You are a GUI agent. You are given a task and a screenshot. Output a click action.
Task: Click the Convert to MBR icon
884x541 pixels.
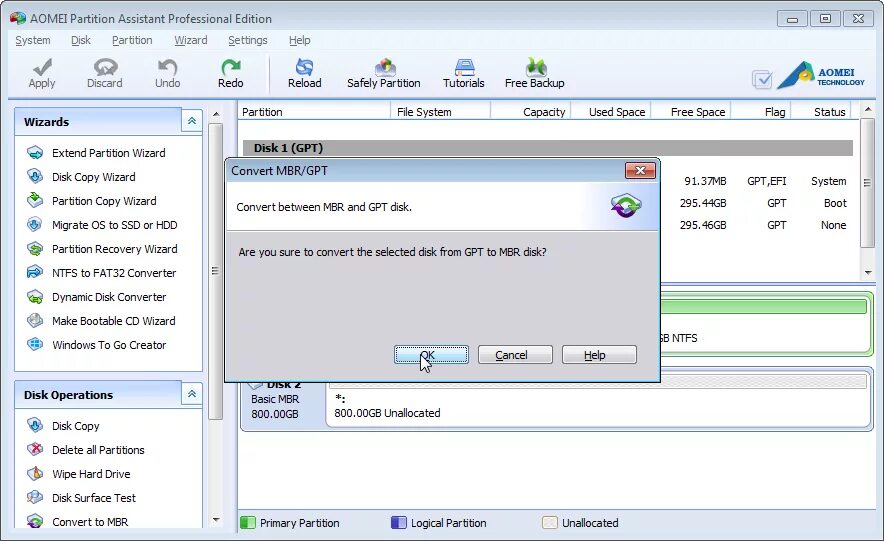[35, 521]
